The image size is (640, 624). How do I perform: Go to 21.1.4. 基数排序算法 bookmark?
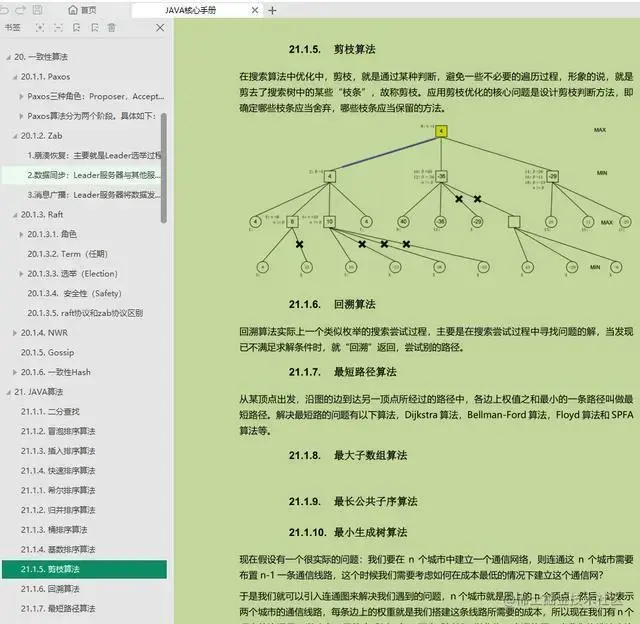[58, 549]
